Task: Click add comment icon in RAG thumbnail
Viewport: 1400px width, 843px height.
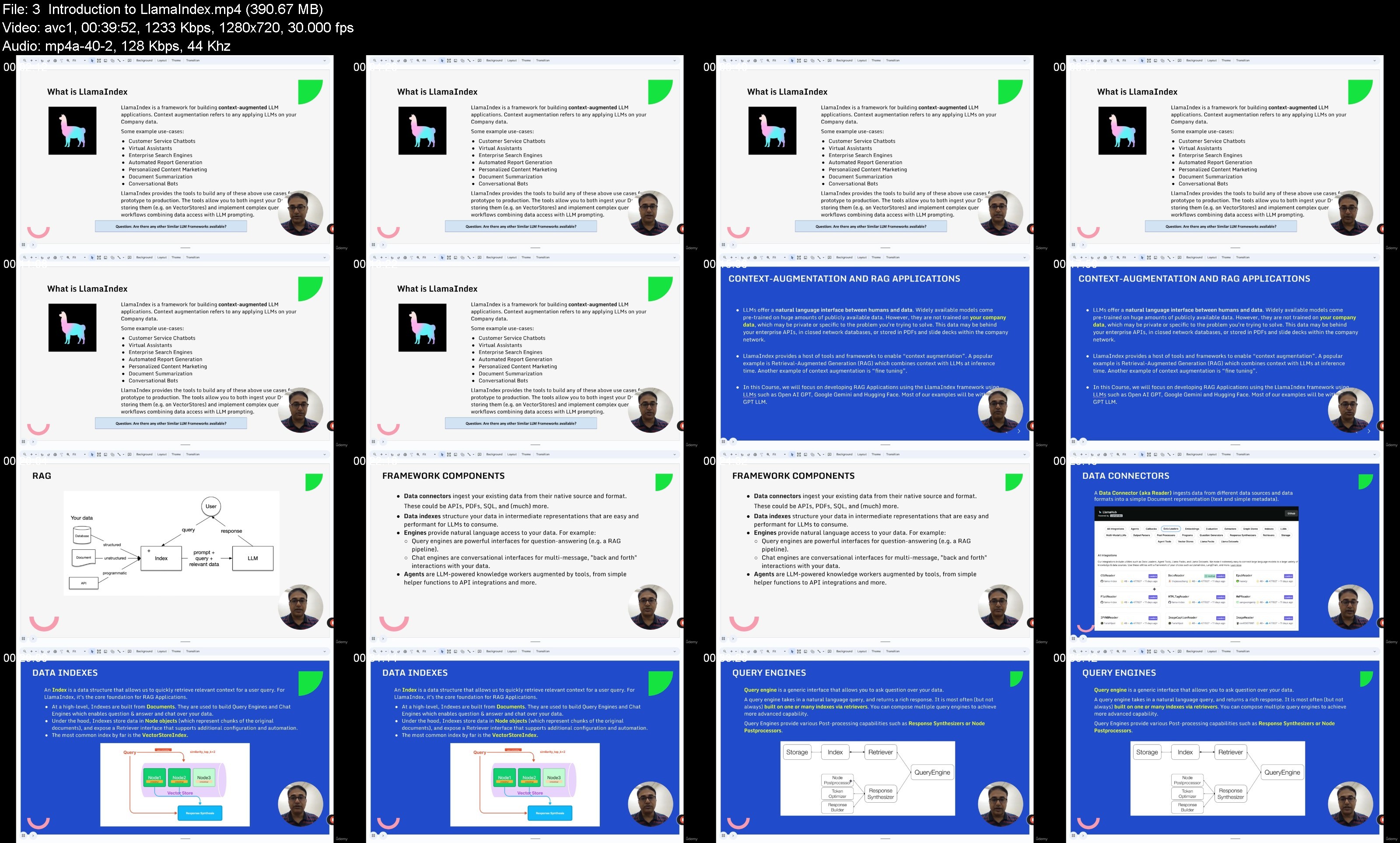Action: click(x=130, y=455)
